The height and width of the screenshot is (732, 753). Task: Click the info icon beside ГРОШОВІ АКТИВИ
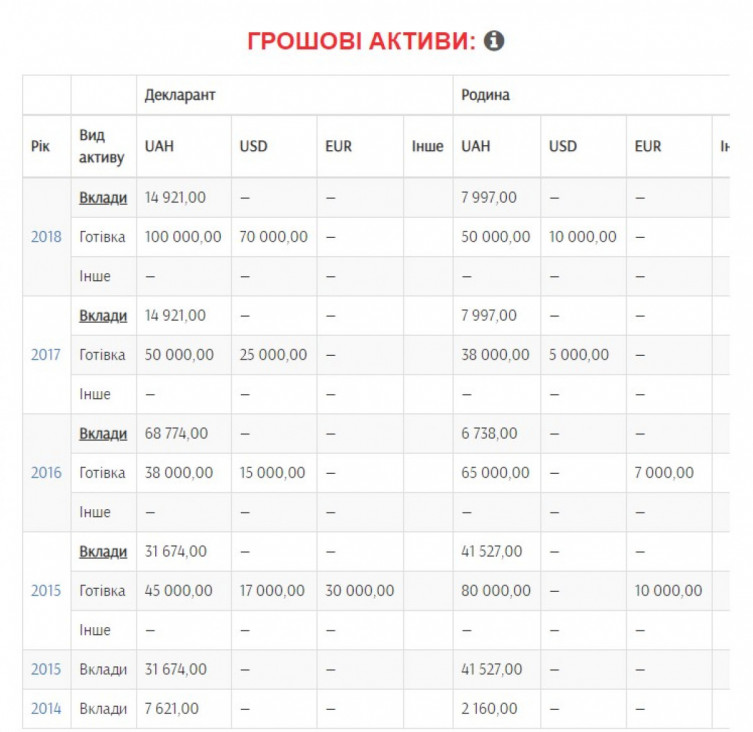point(494,40)
